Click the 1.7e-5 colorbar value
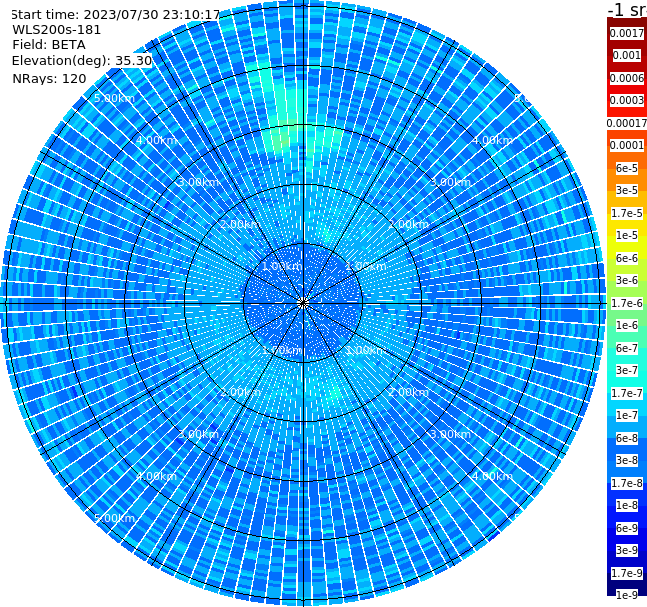647x607 pixels. [627, 213]
